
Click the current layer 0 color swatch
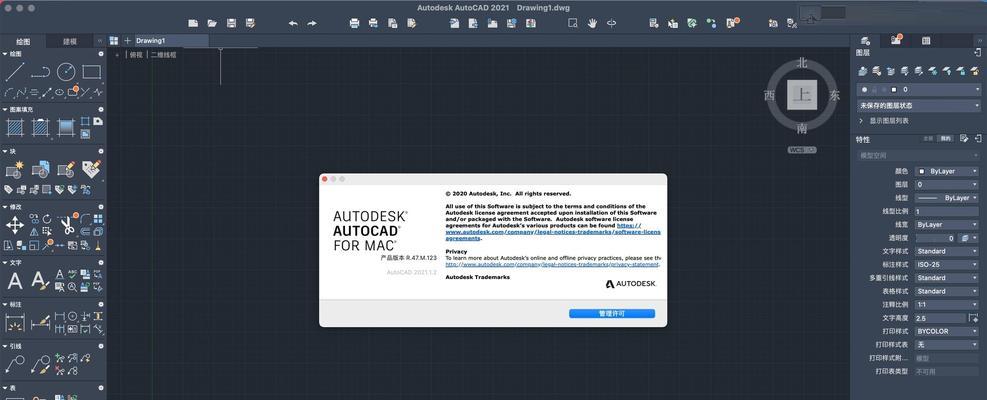click(893, 89)
